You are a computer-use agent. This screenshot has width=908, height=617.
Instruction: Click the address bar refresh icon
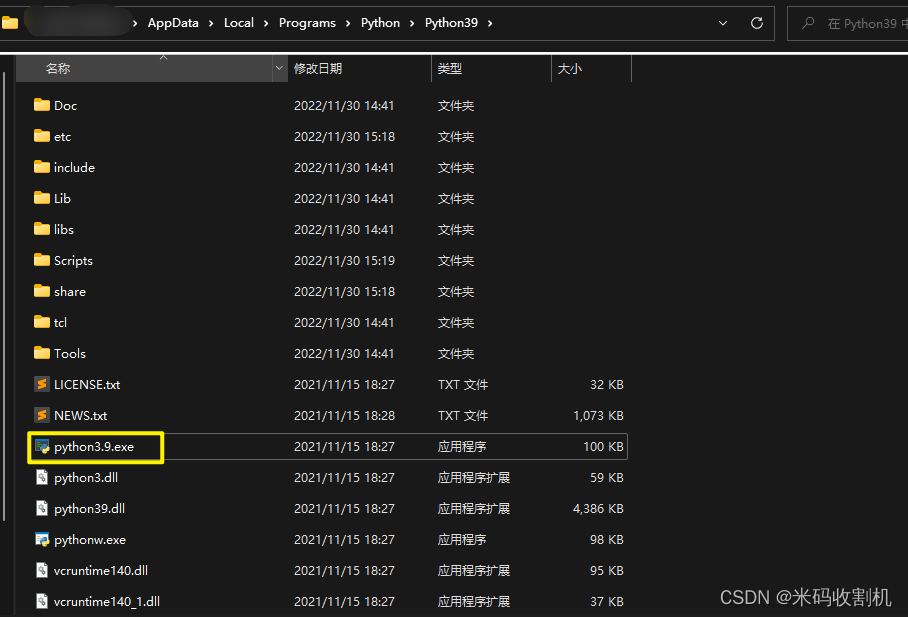757,22
